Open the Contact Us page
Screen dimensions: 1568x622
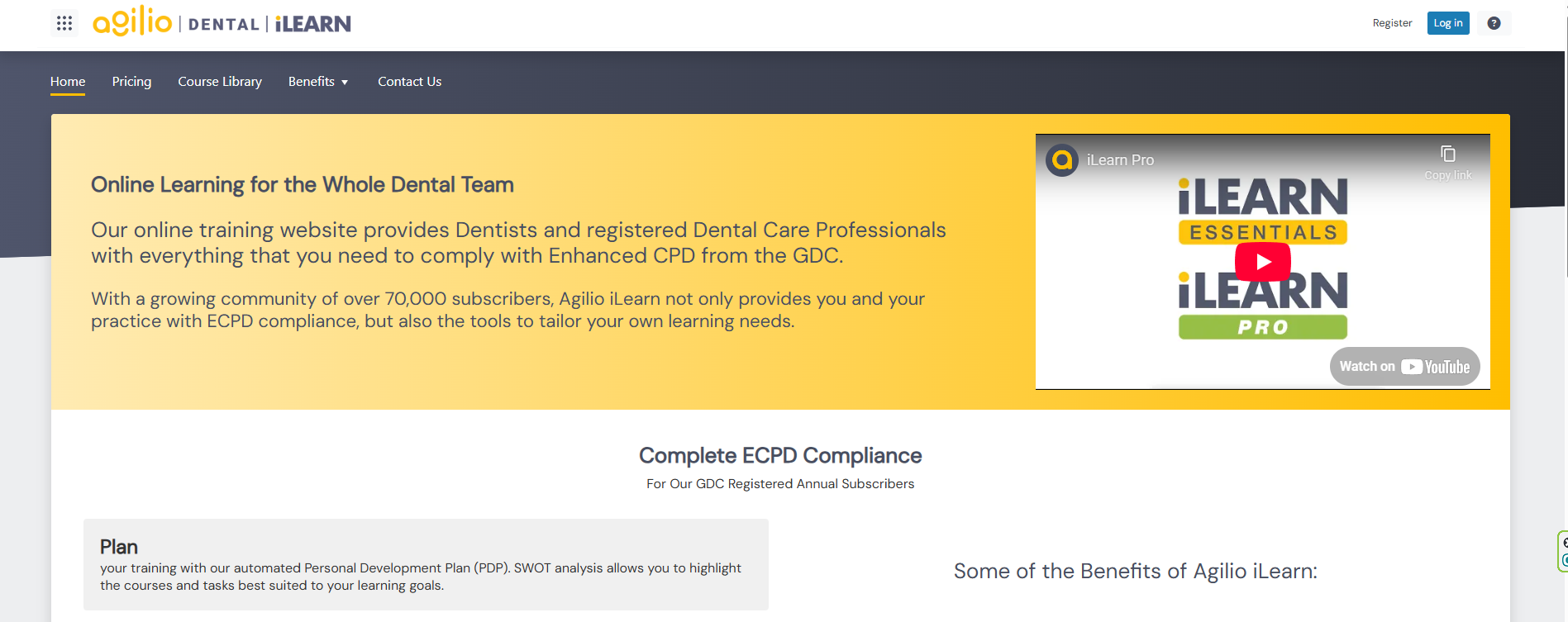coord(409,82)
